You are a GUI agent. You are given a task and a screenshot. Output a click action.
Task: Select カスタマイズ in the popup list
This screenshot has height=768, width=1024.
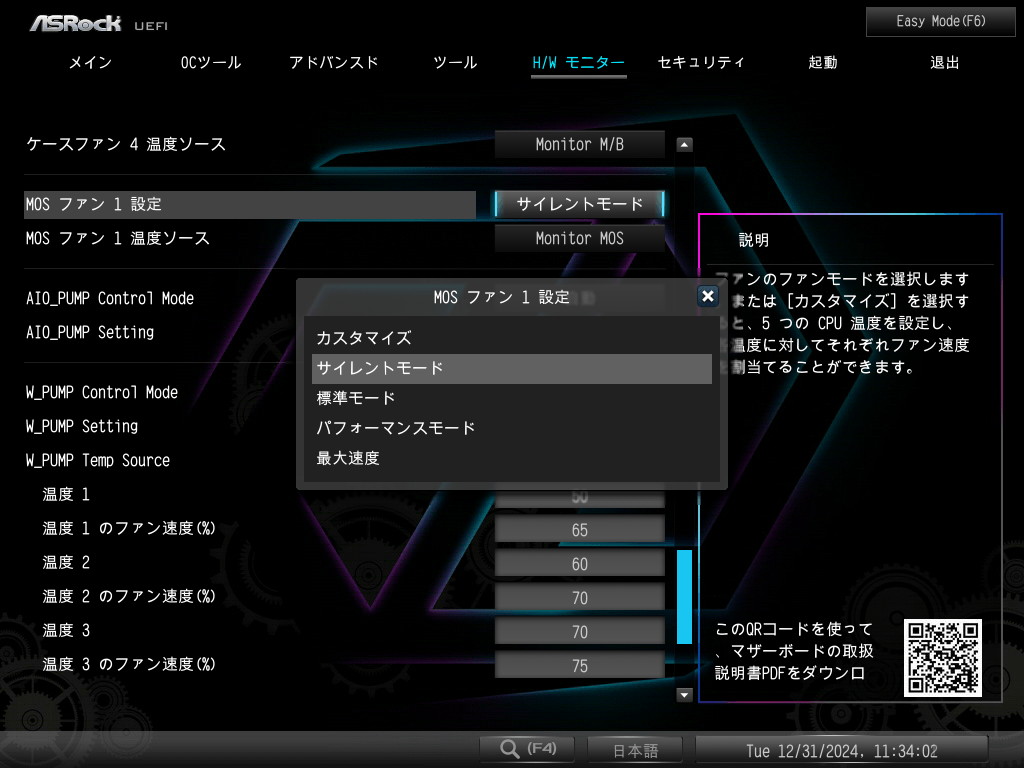coord(511,338)
